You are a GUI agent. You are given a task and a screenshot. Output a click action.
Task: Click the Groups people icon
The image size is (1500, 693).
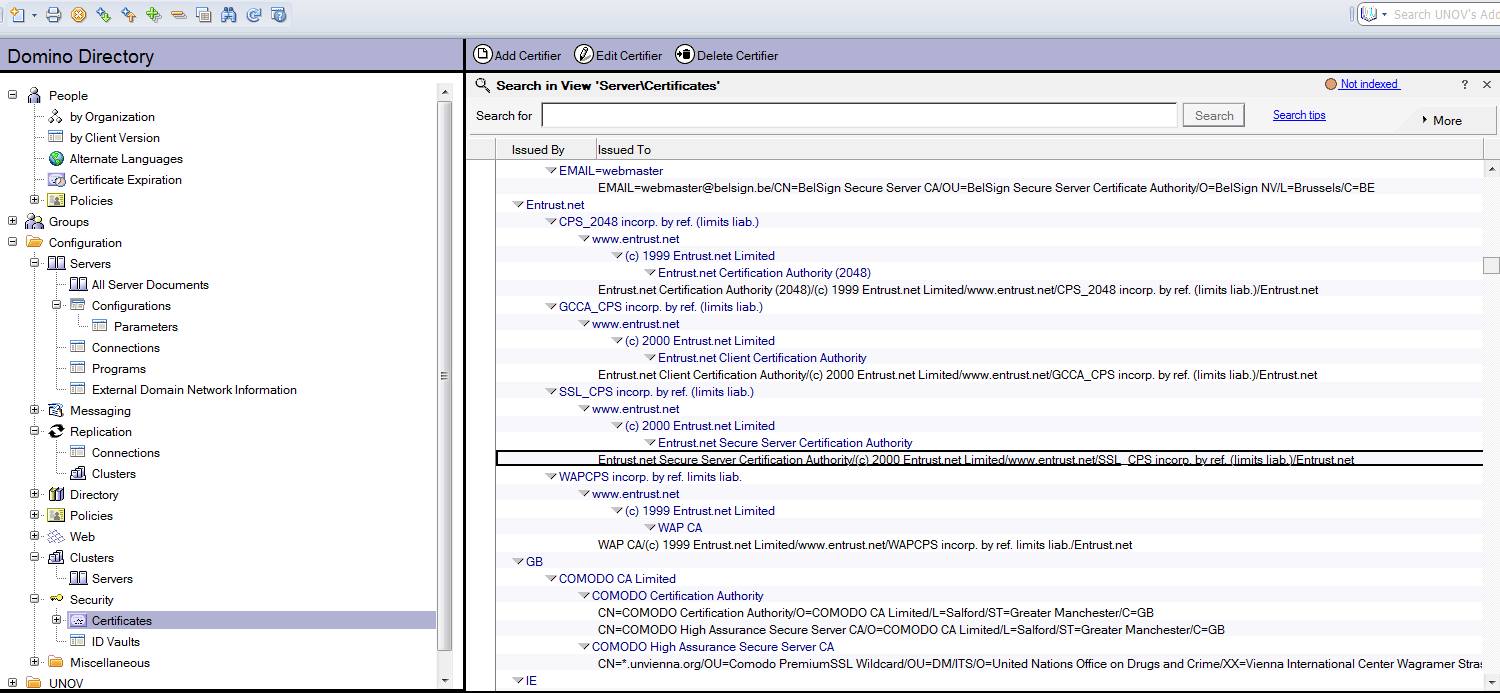point(34,221)
